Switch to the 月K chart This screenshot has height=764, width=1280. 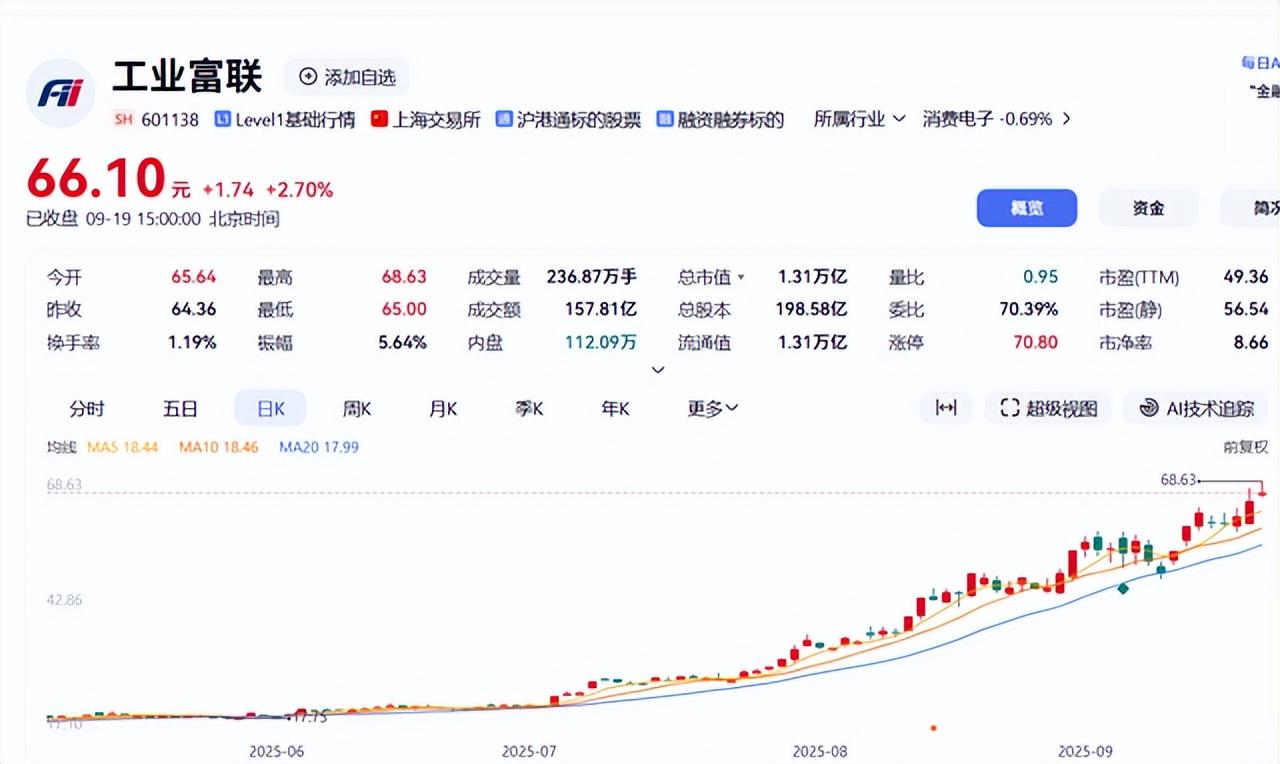pos(443,408)
